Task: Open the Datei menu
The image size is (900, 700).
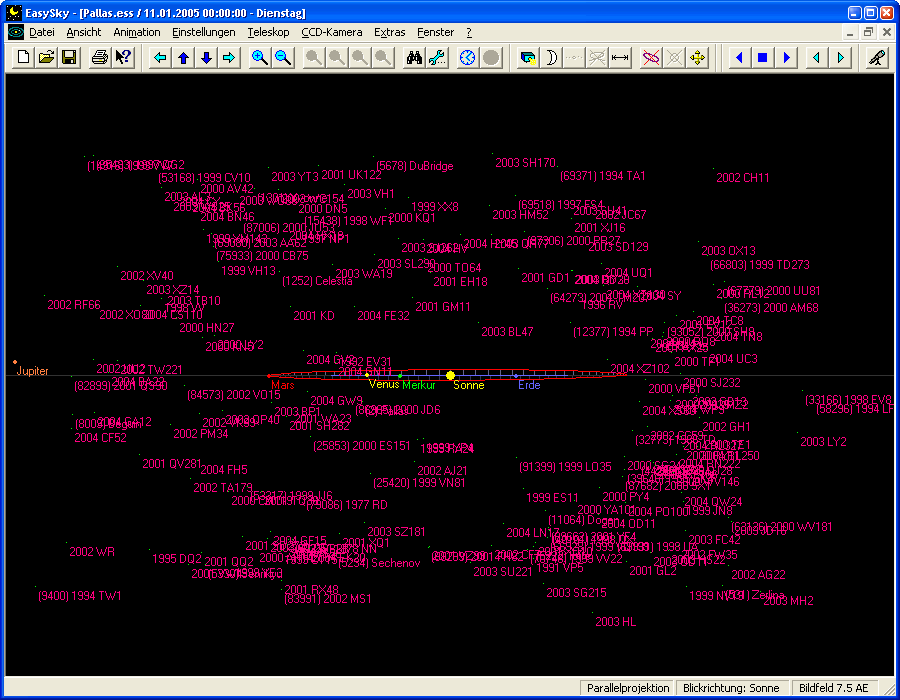Action: pos(41,32)
